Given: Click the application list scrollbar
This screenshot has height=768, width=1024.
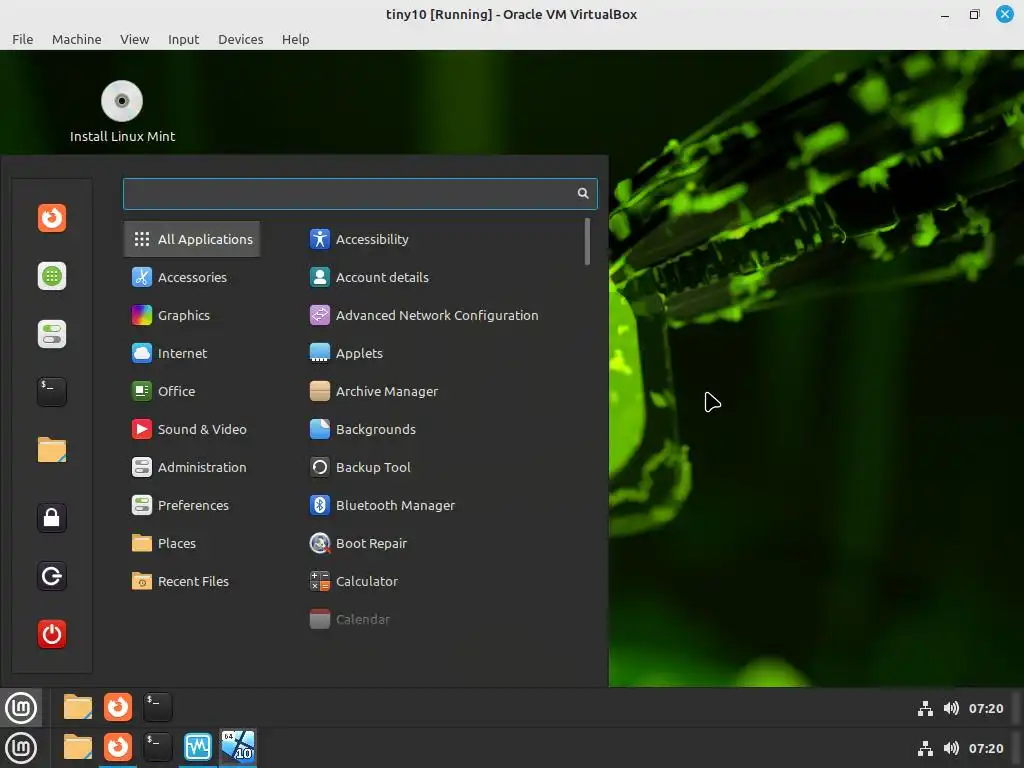Looking at the screenshot, I should [x=587, y=242].
